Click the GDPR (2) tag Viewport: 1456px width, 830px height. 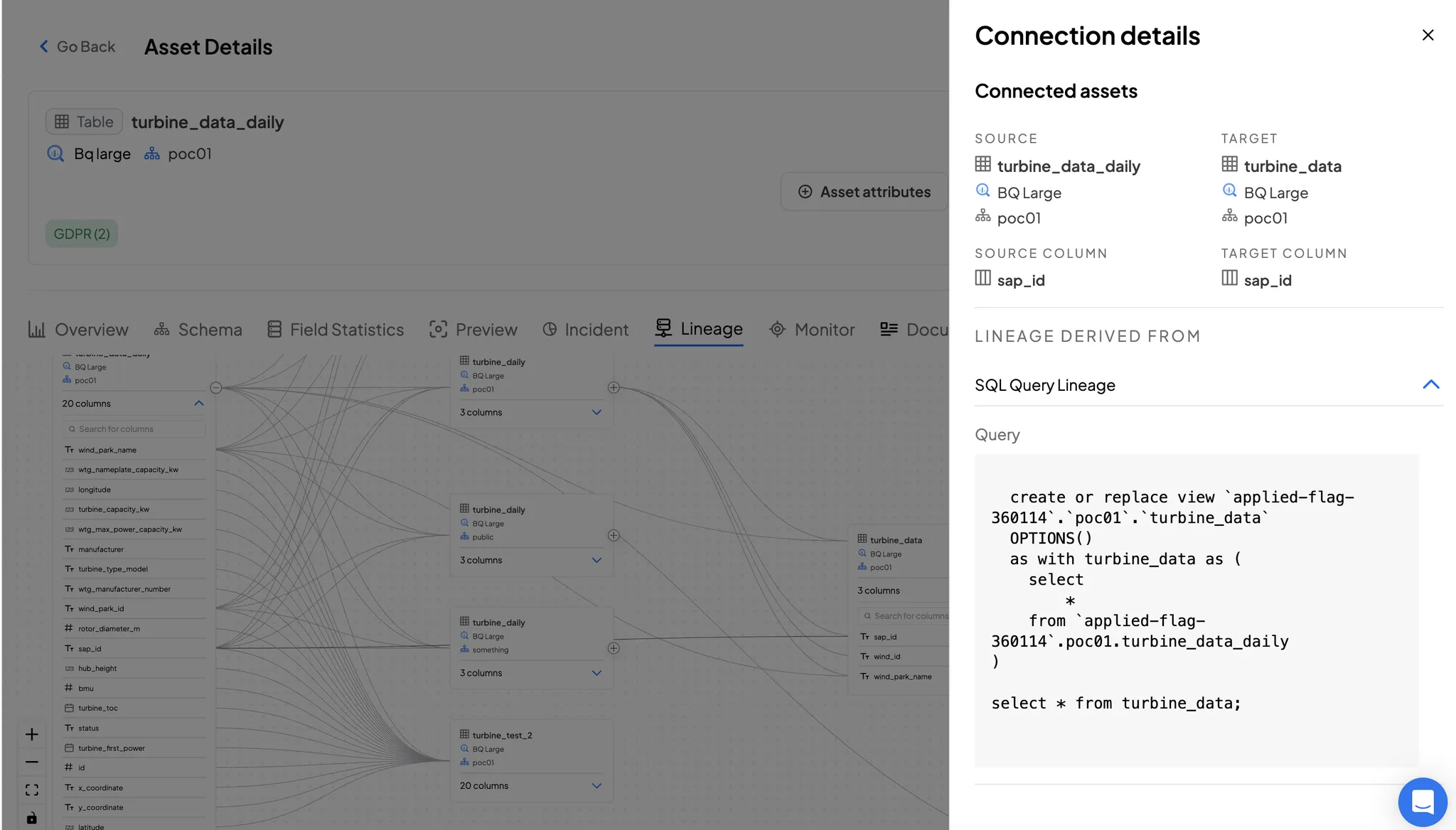[82, 234]
